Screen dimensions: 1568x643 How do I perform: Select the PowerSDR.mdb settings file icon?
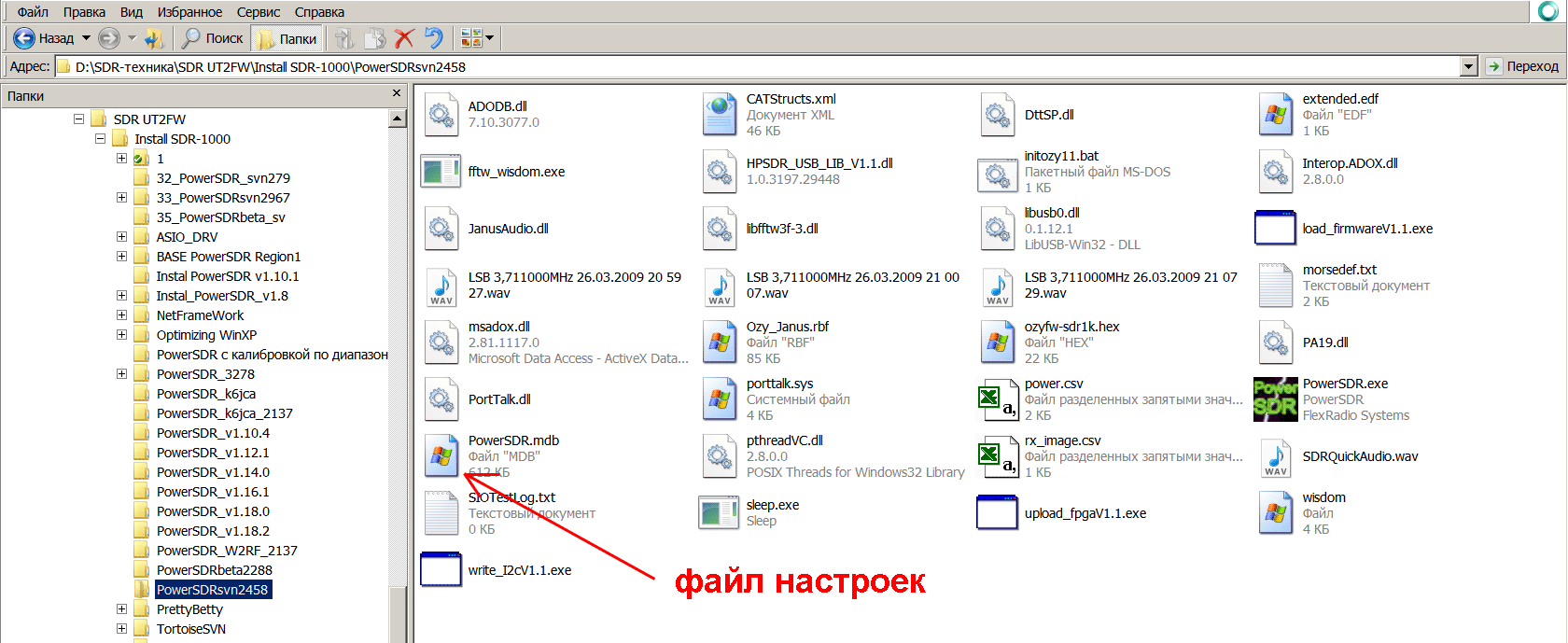tap(441, 456)
